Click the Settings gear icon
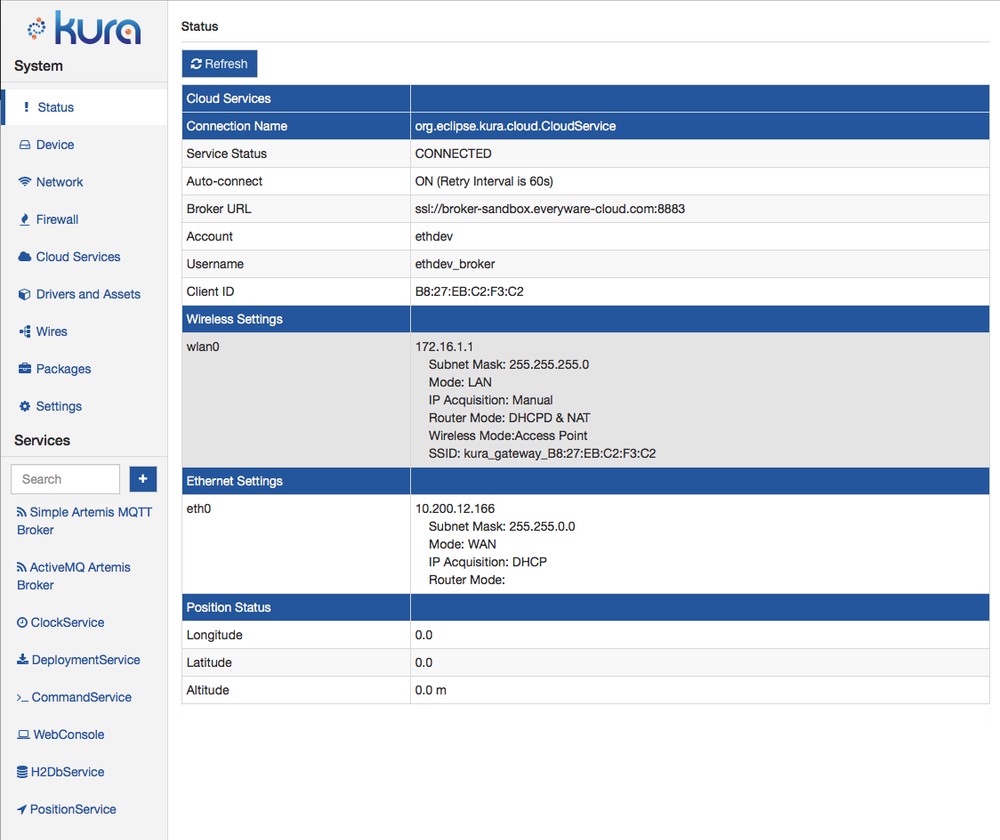 (x=24, y=406)
